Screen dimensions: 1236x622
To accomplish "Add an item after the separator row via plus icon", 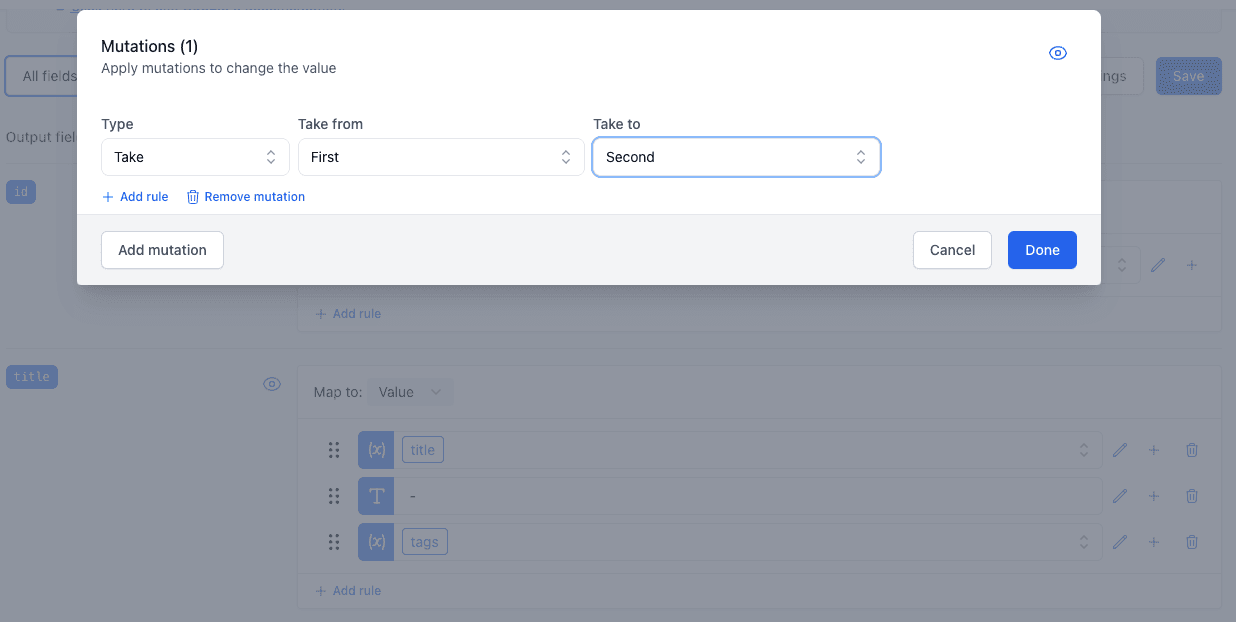I will click(1153, 495).
